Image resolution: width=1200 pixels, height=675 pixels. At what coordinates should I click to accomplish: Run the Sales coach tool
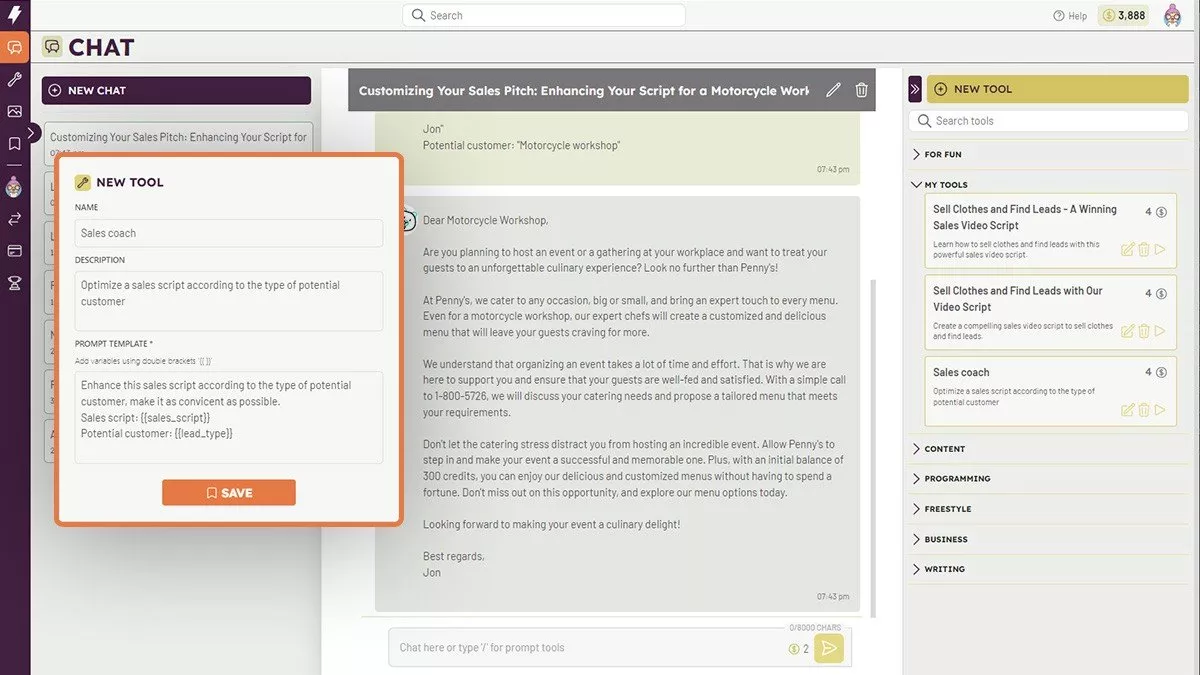[x=1160, y=410]
